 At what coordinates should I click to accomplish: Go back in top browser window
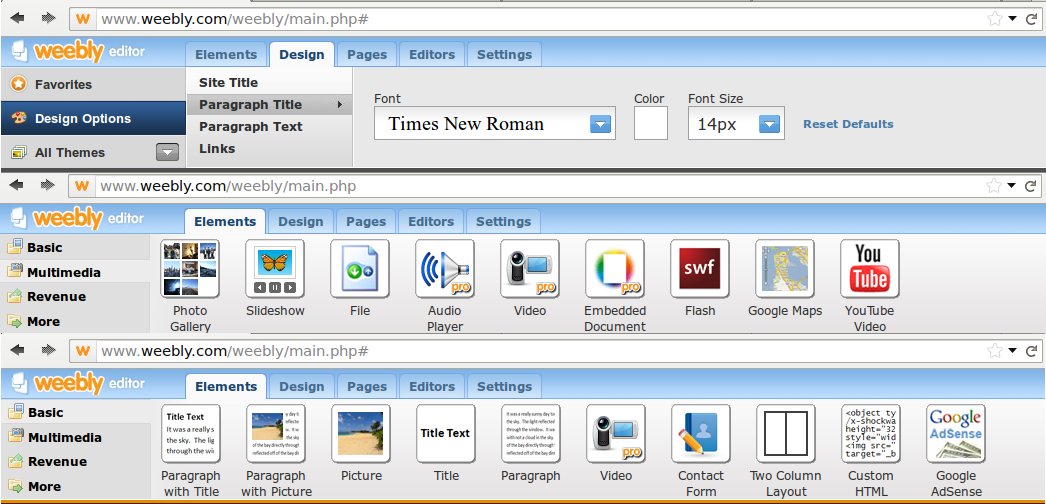pyautogui.click(x=17, y=19)
